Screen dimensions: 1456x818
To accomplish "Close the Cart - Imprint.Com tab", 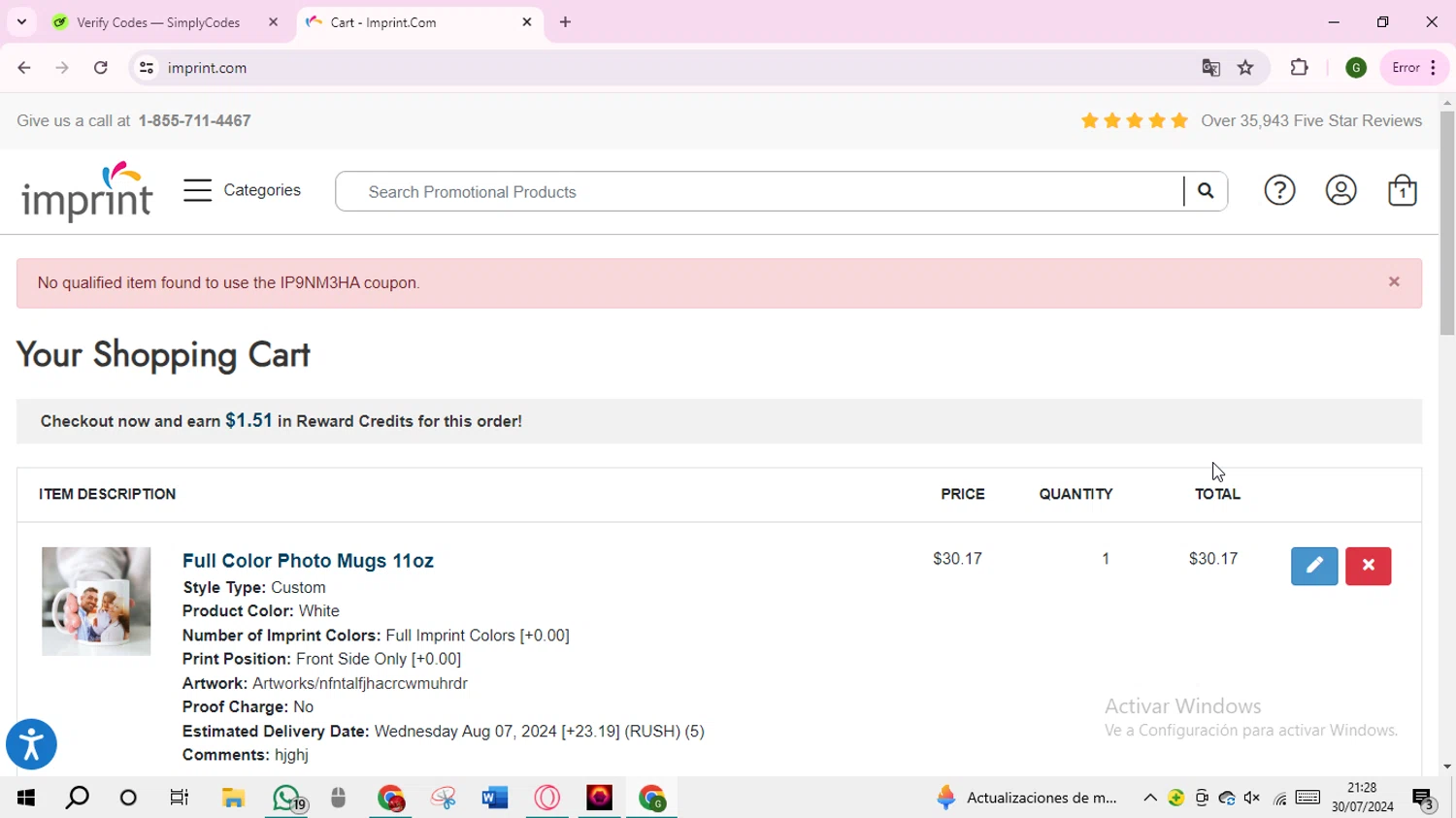I will tap(527, 22).
